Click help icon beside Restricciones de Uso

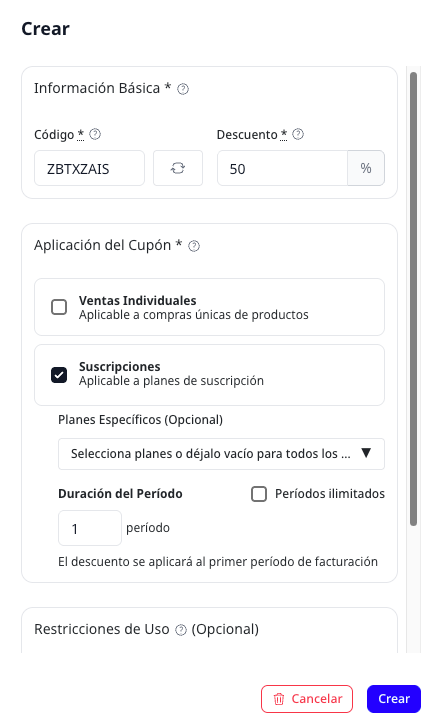[x=181, y=630]
